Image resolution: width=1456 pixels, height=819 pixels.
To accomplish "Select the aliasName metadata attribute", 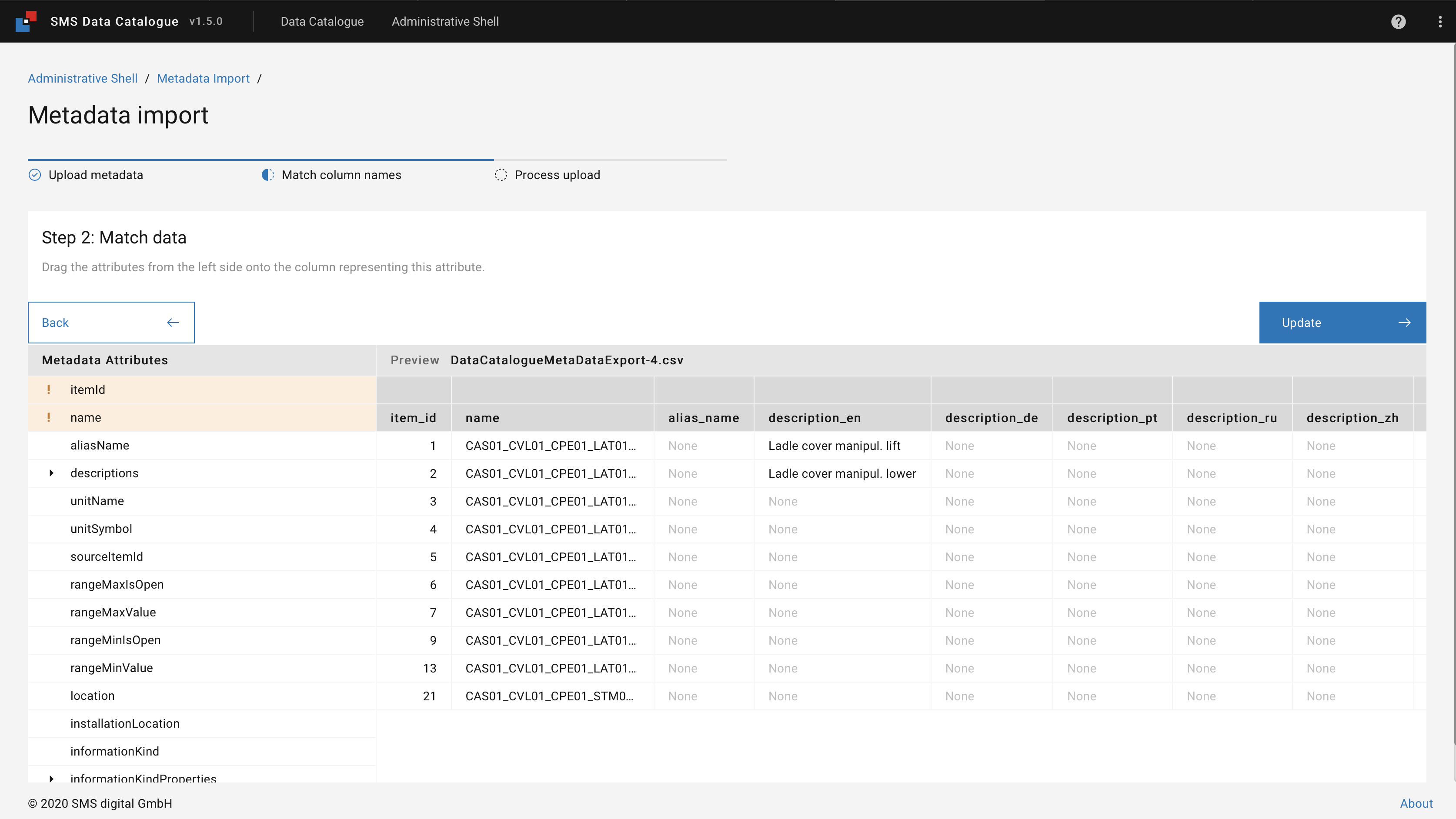I will [x=100, y=445].
